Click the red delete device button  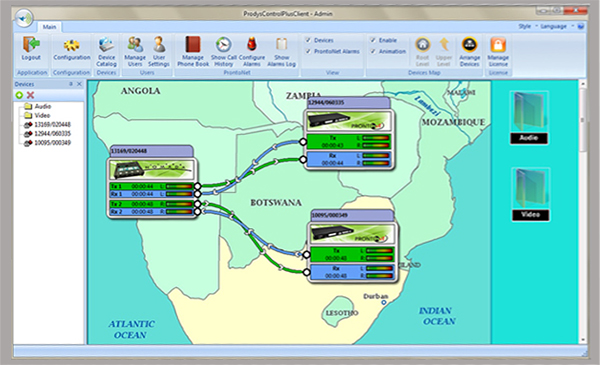[x=31, y=95]
